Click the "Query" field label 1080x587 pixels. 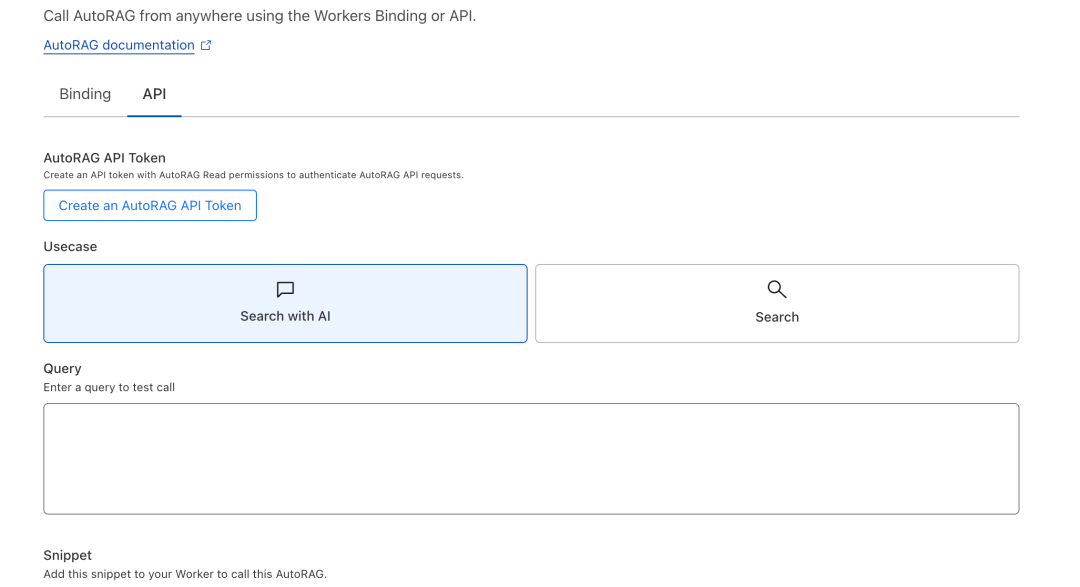[62, 368]
